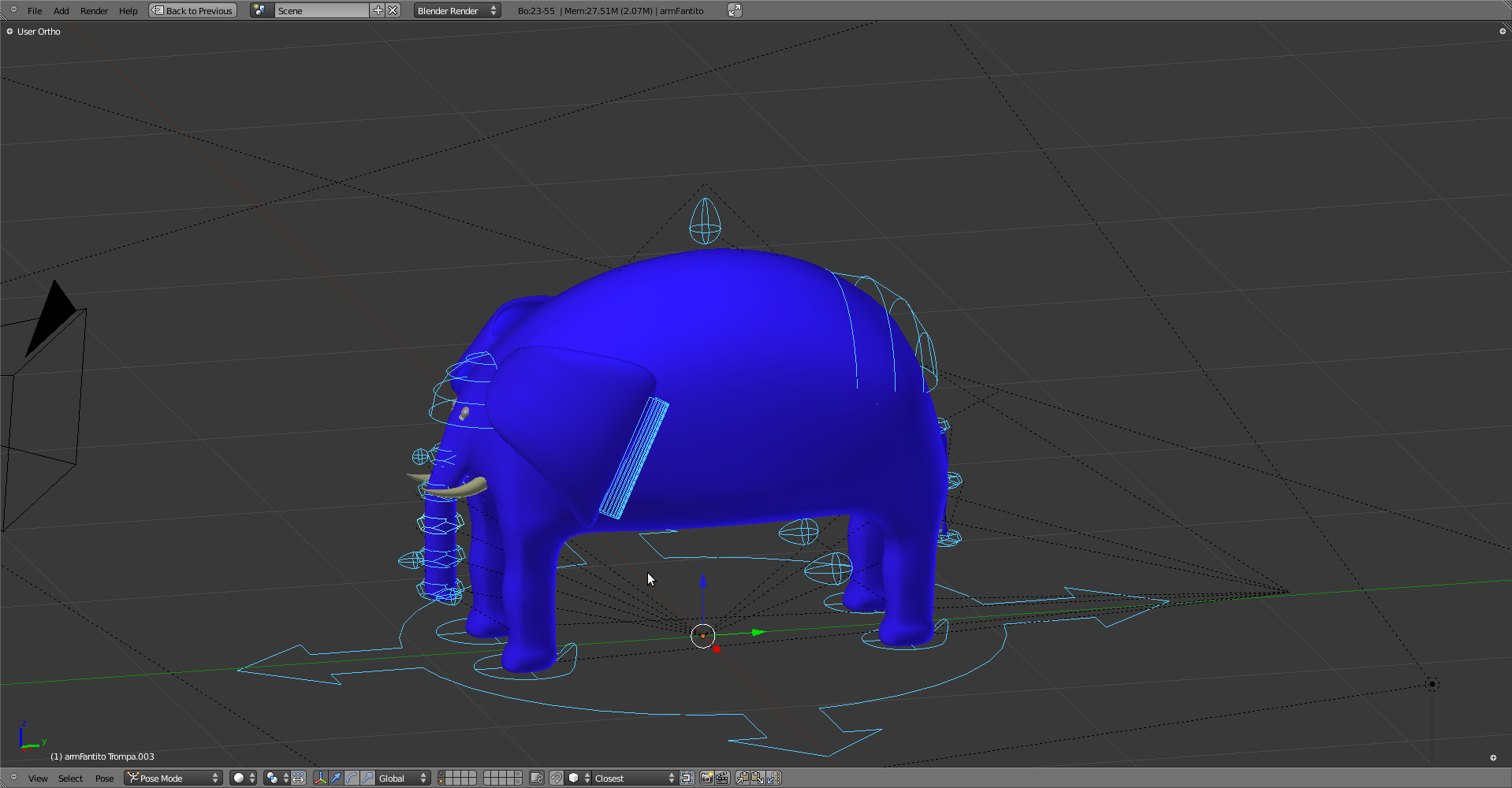Image resolution: width=1512 pixels, height=788 pixels.
Task: Click the OpenGL render camera icon
Action: 706,778
